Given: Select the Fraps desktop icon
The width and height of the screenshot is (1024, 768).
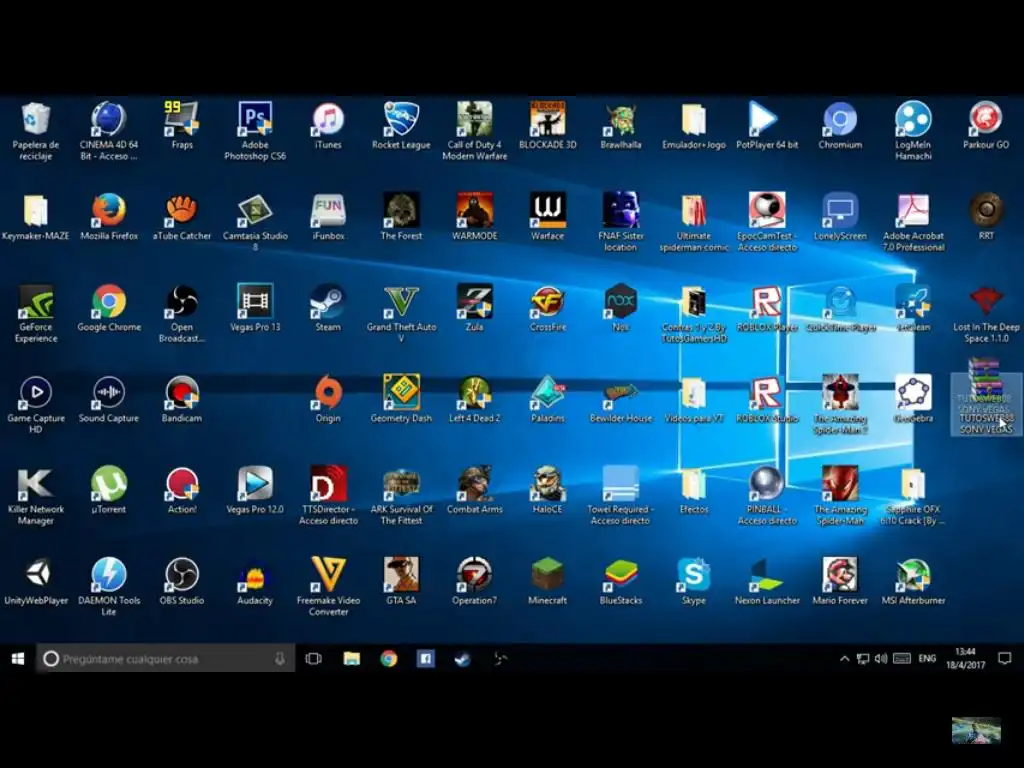Looking at the screenshot, I should 182,119.
